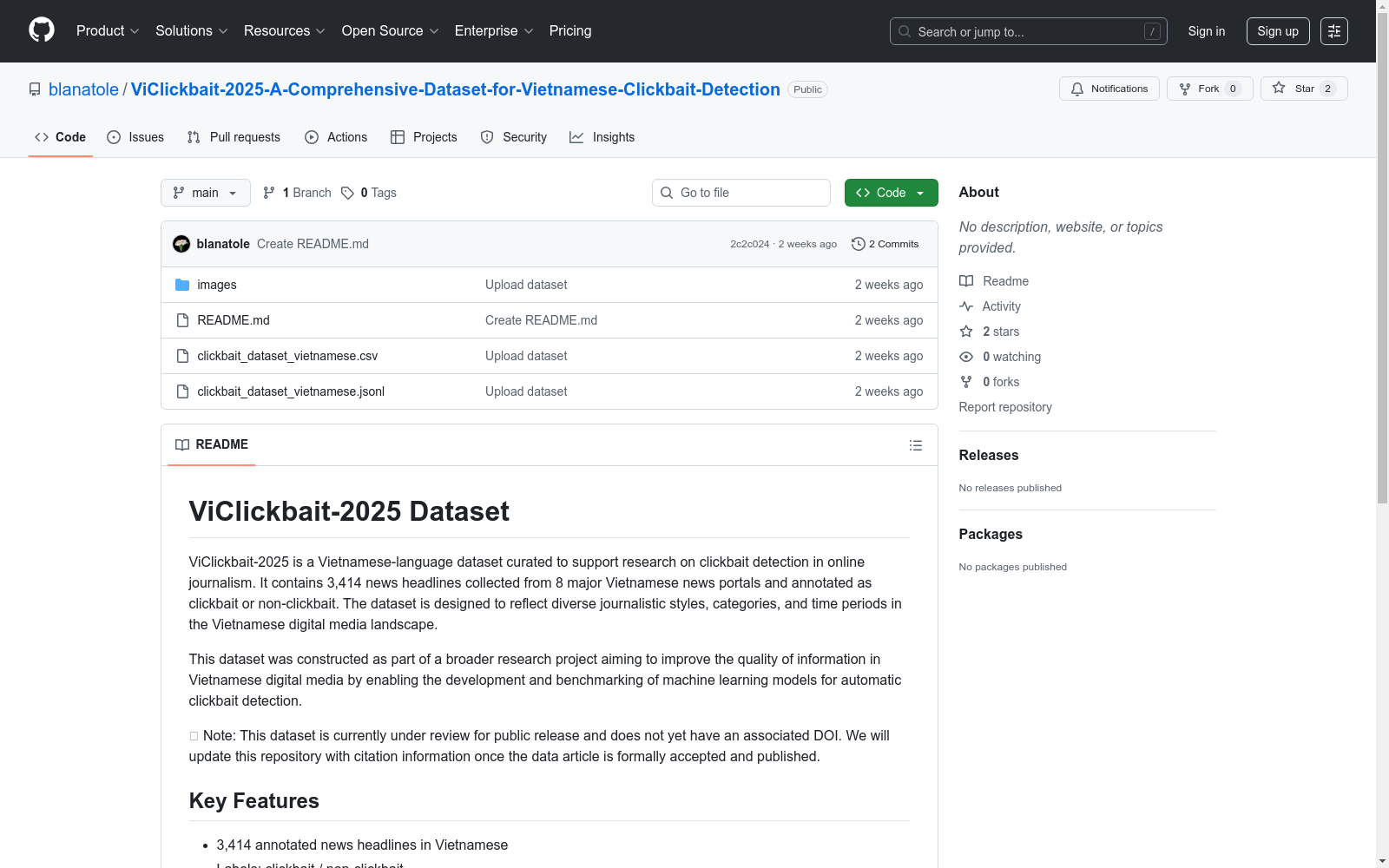Screen dimensions: 1389x868
Task: Open the Pull requests tab
Action: point(234,137)
